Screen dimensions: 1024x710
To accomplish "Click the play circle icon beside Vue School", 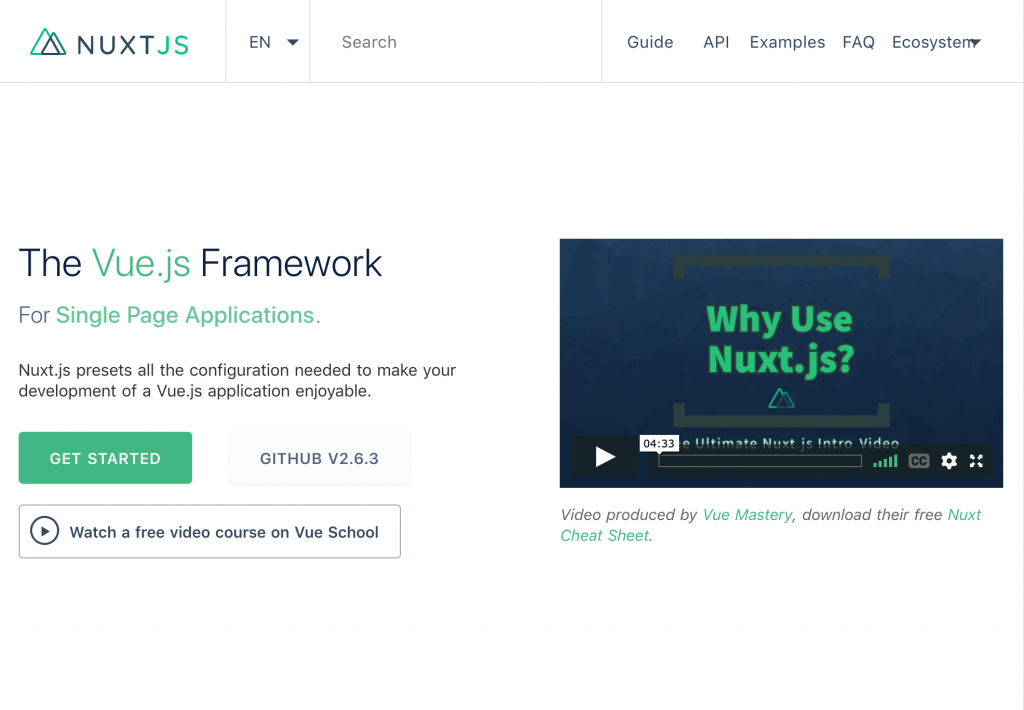I will pyautogui.click(x=44, y=531).
